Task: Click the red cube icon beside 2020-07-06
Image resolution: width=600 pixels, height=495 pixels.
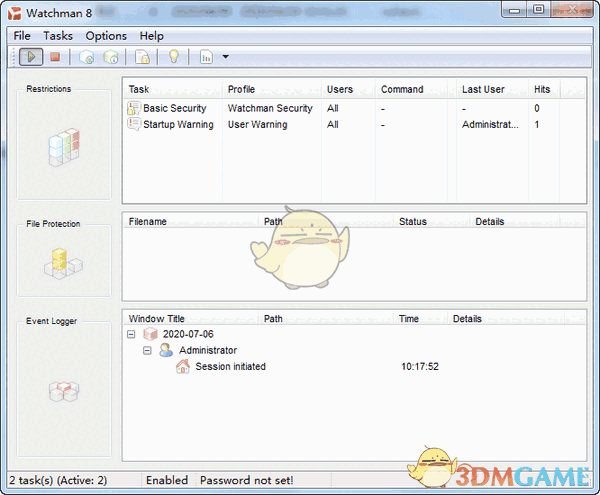Action: [x=150, y=334]
